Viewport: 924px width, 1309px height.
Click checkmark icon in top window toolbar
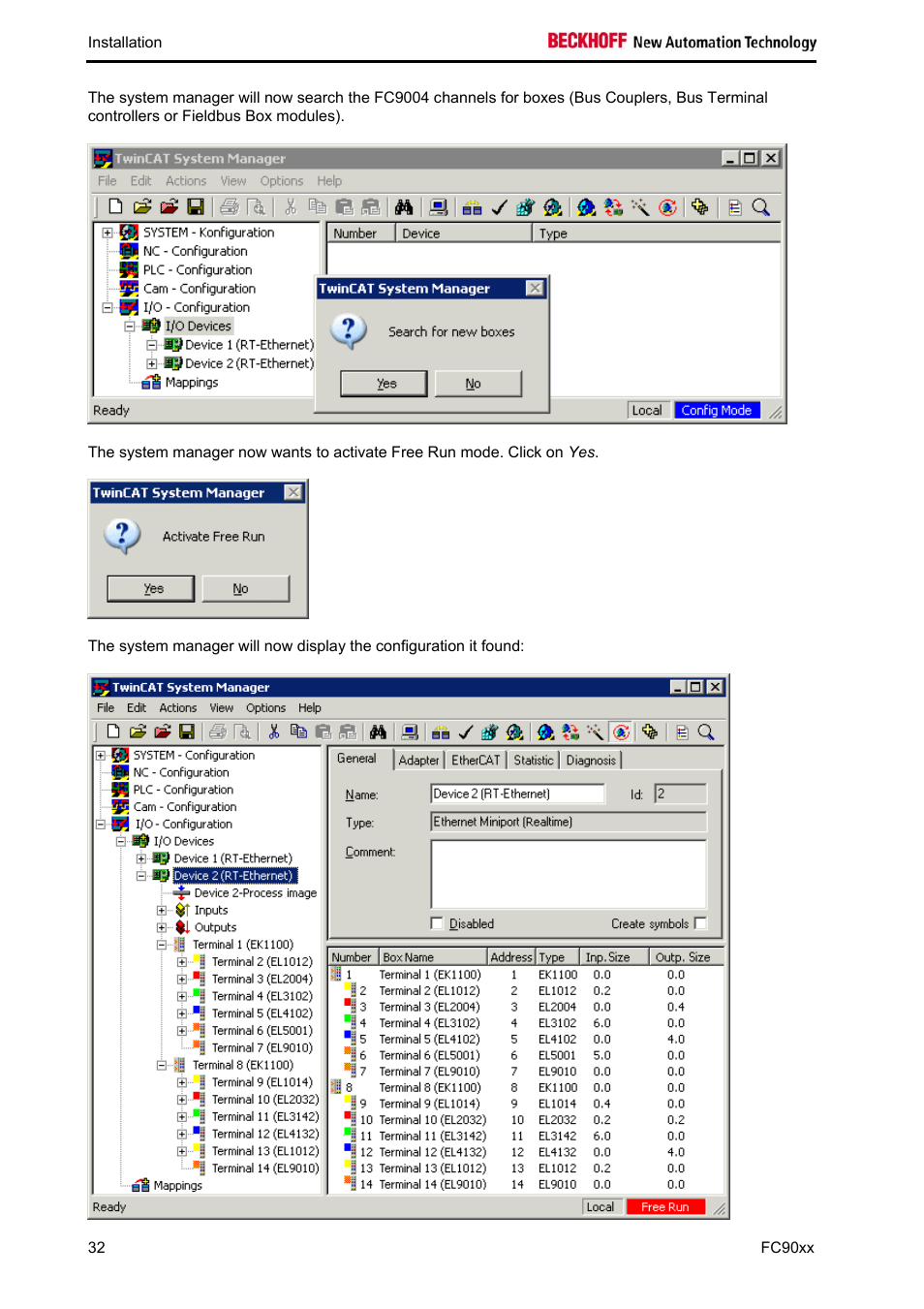click(x=499, y=207)
